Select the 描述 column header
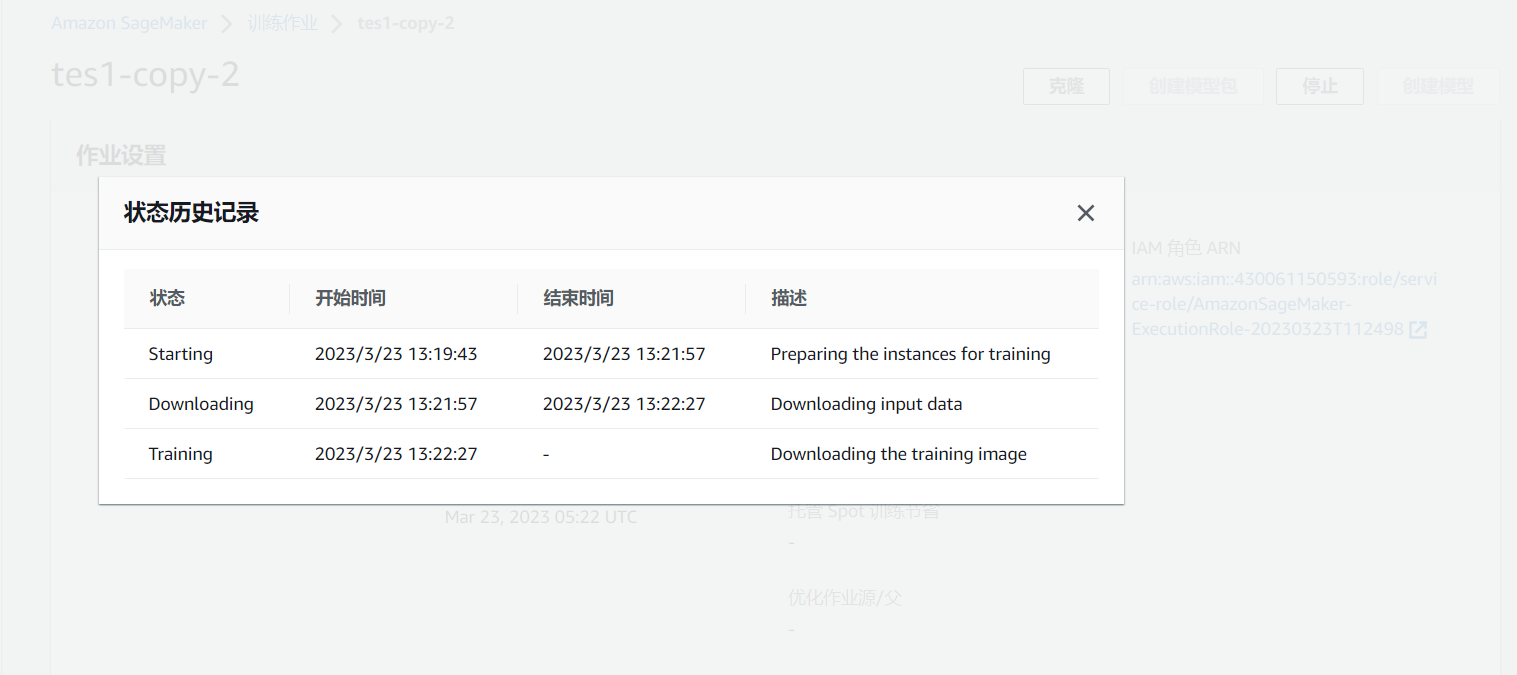The image size is (1517, 675). 789,298
